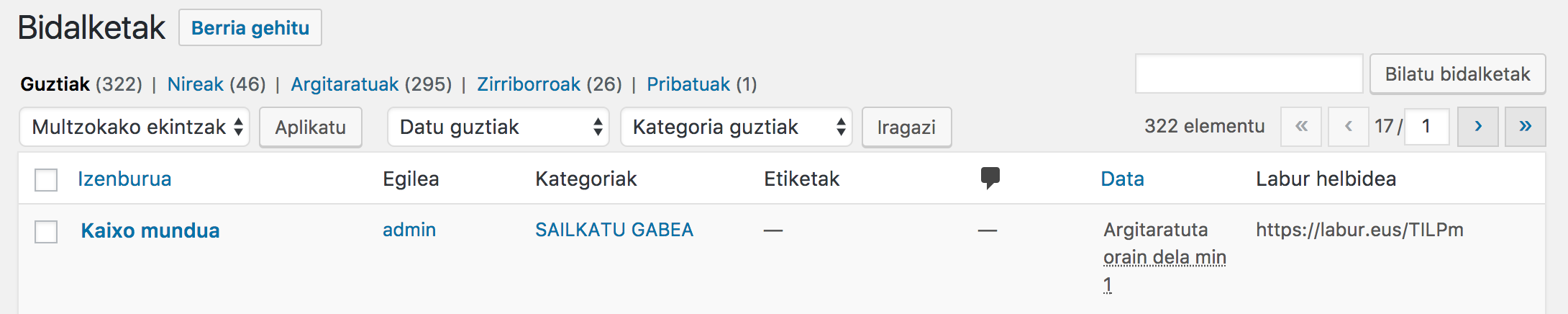Click the SAILKATU GABEA category link
The height and width of the screenshot is (314, 1568).
click(x=614, y=230)
